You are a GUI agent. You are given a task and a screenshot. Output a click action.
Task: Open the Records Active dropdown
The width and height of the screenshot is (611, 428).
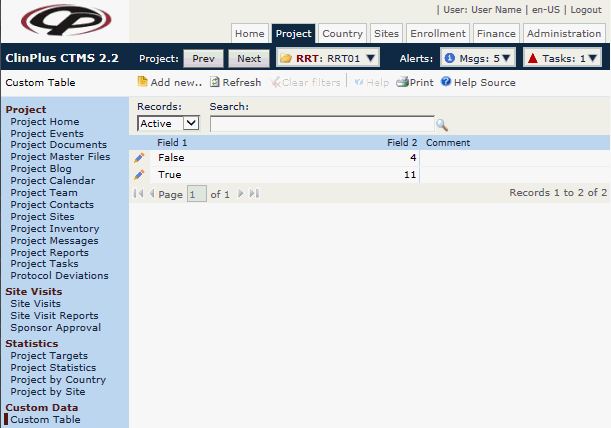tap(168, 123)
